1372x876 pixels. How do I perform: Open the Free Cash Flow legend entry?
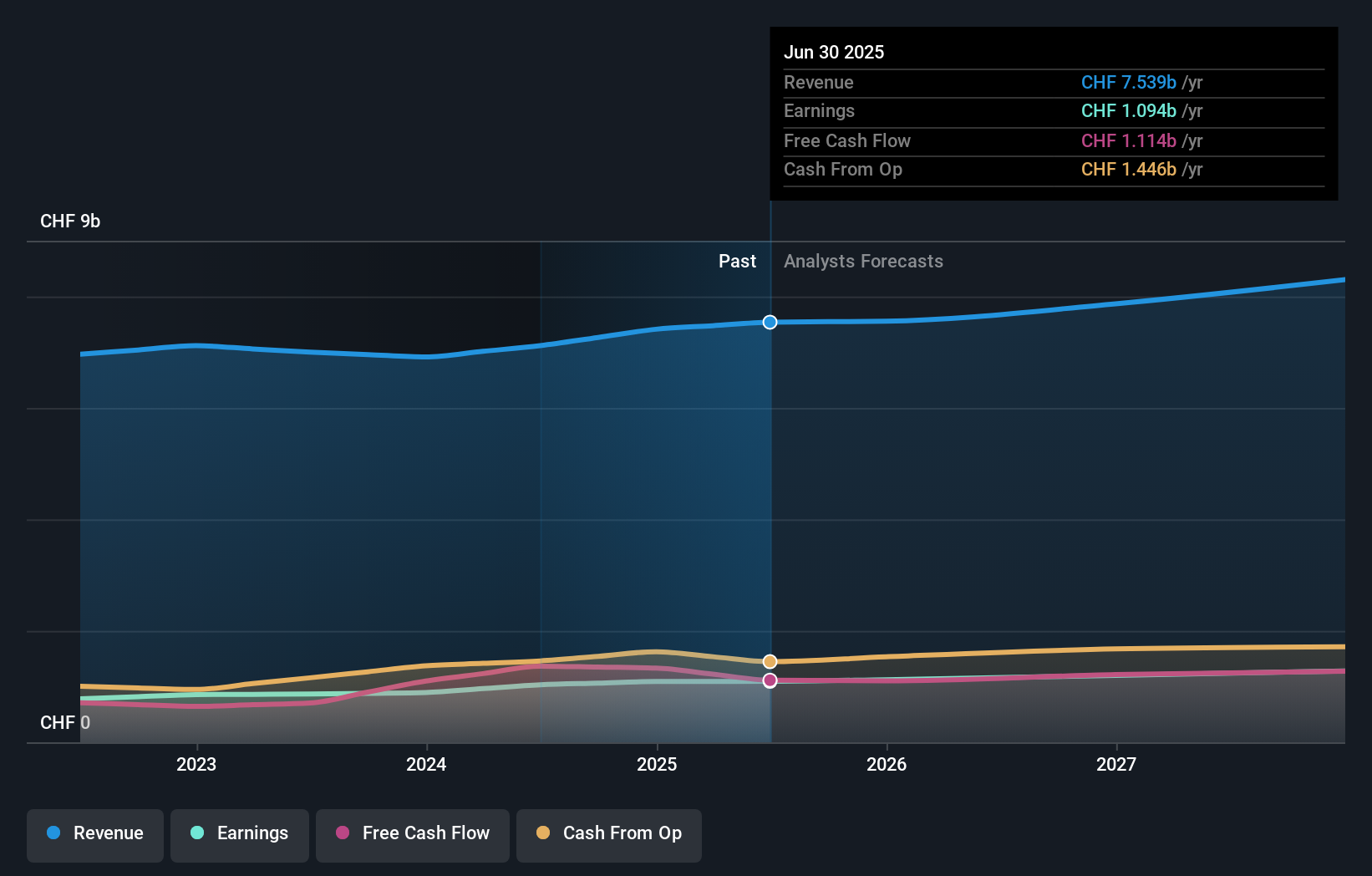click(412, 835)
